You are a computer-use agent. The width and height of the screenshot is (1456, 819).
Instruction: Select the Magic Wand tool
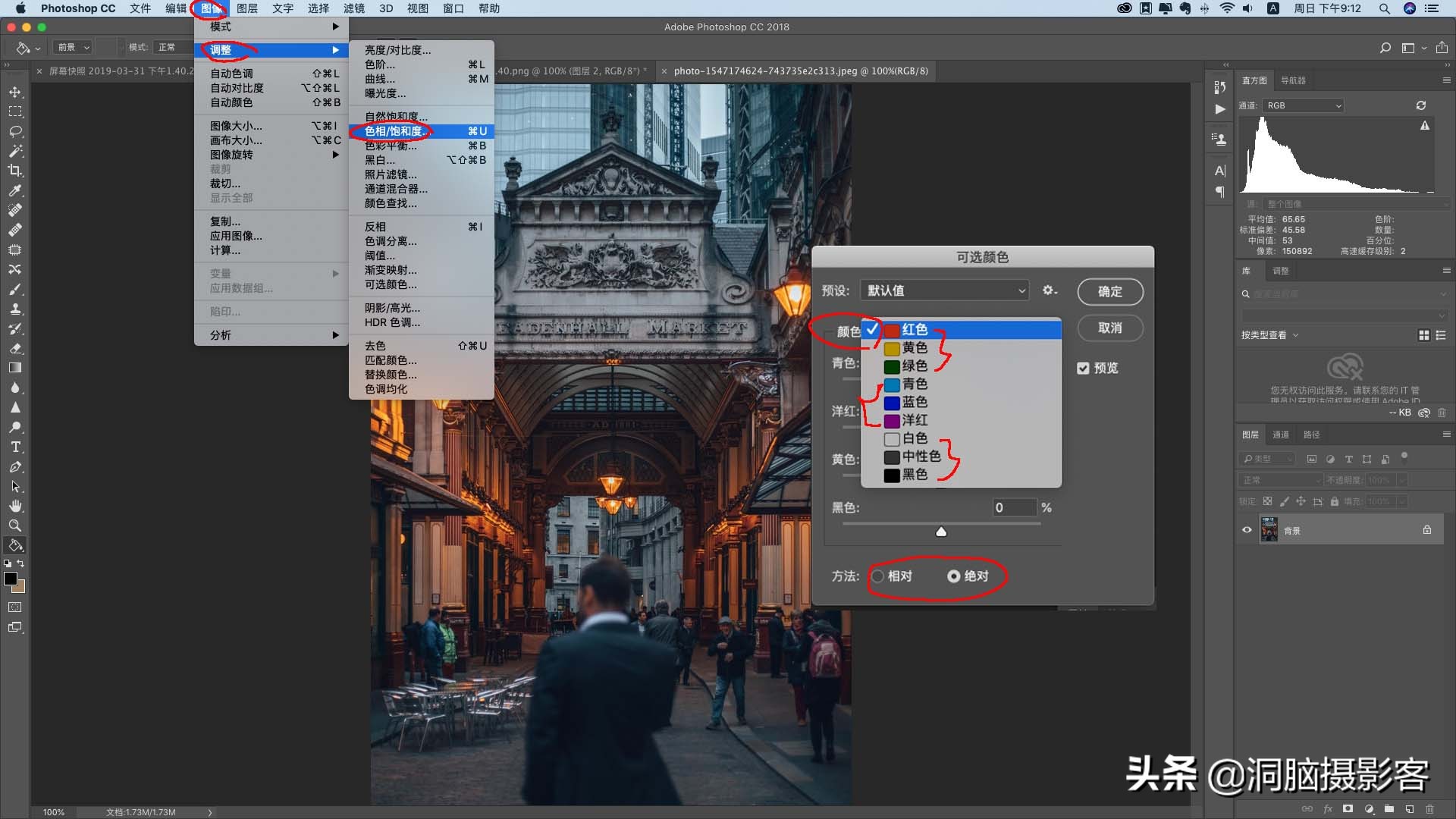coord(15,151)
